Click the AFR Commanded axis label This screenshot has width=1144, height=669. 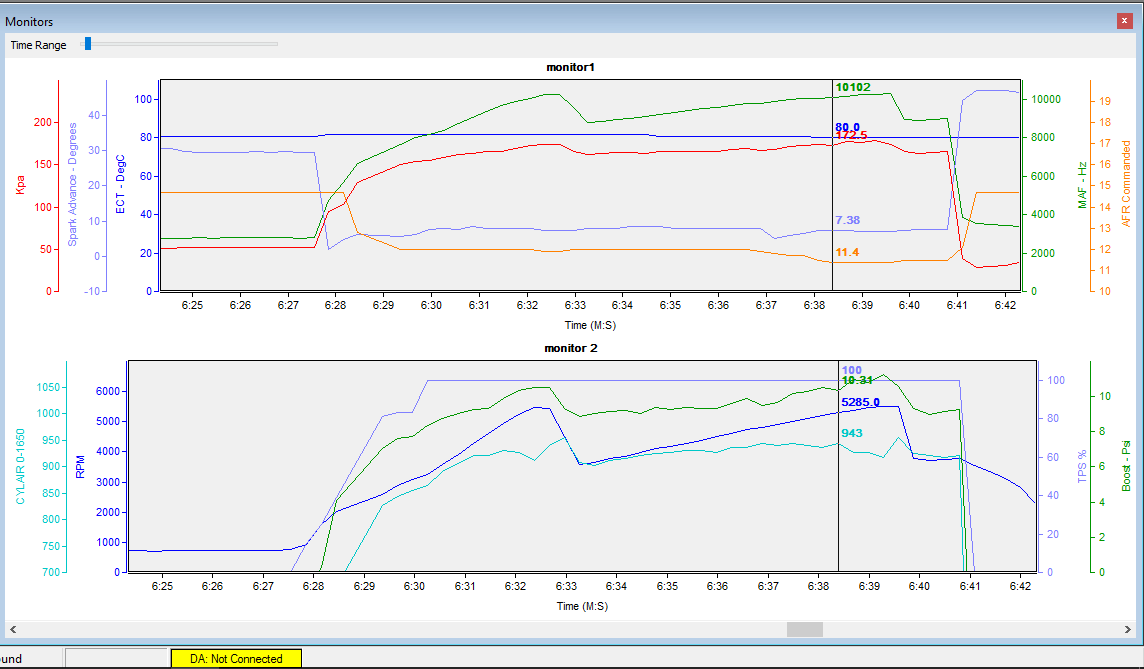(x=1126, y=185)
